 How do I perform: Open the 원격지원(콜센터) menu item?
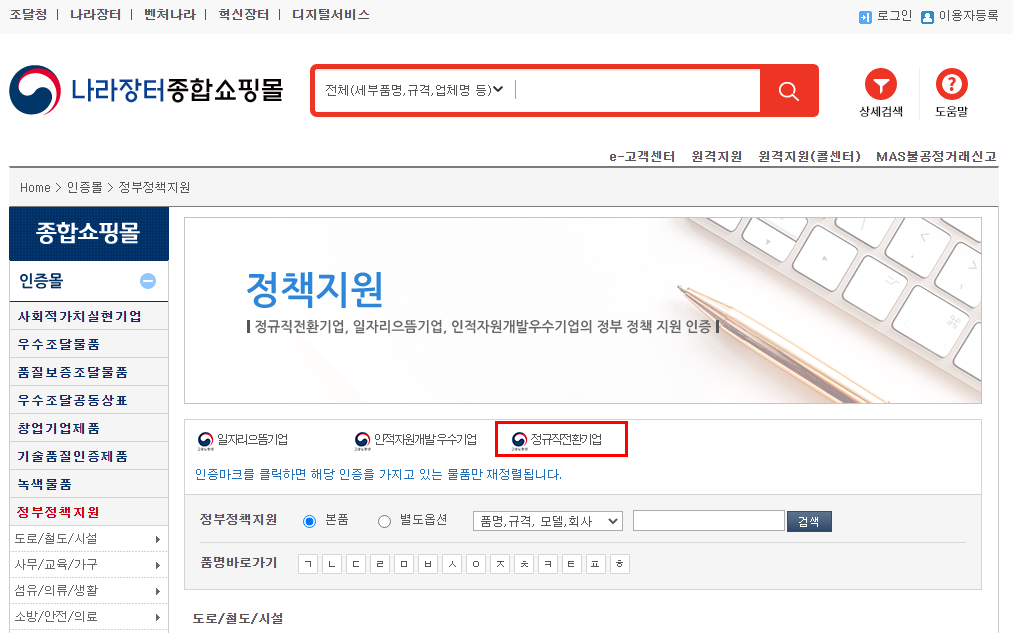point(809,156)
